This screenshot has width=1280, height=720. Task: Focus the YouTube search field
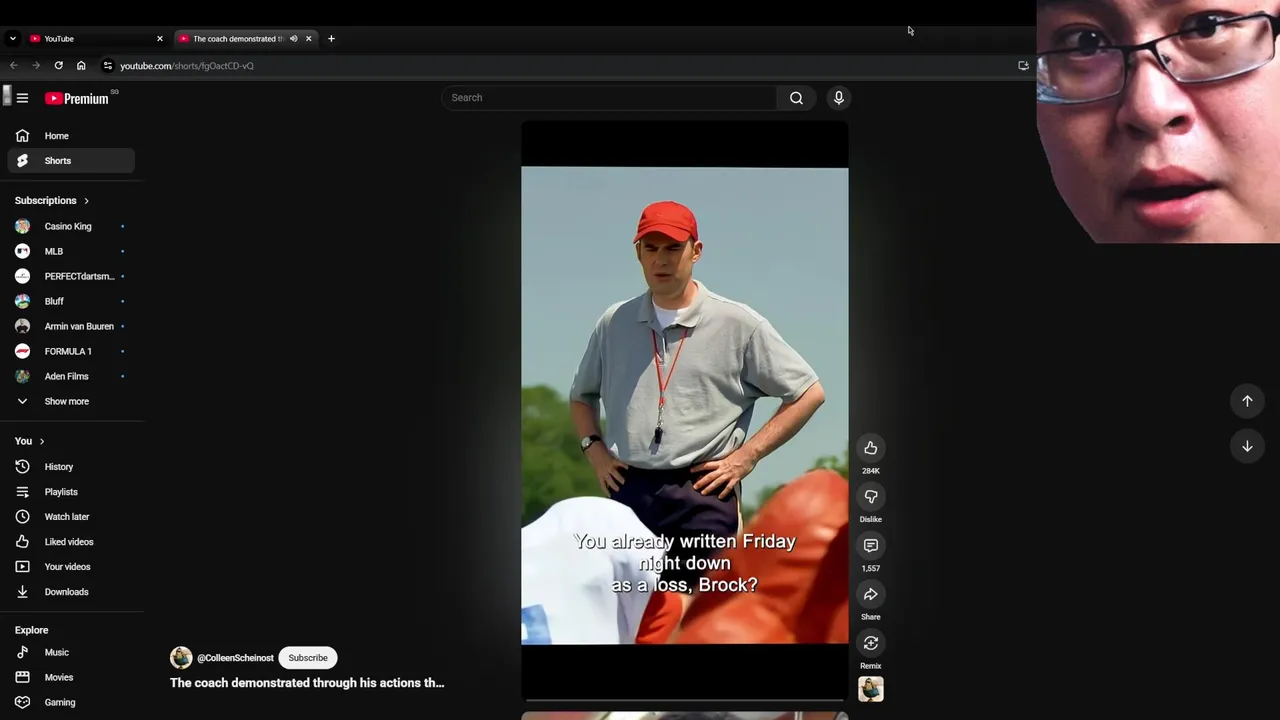(x=609, y=98)
